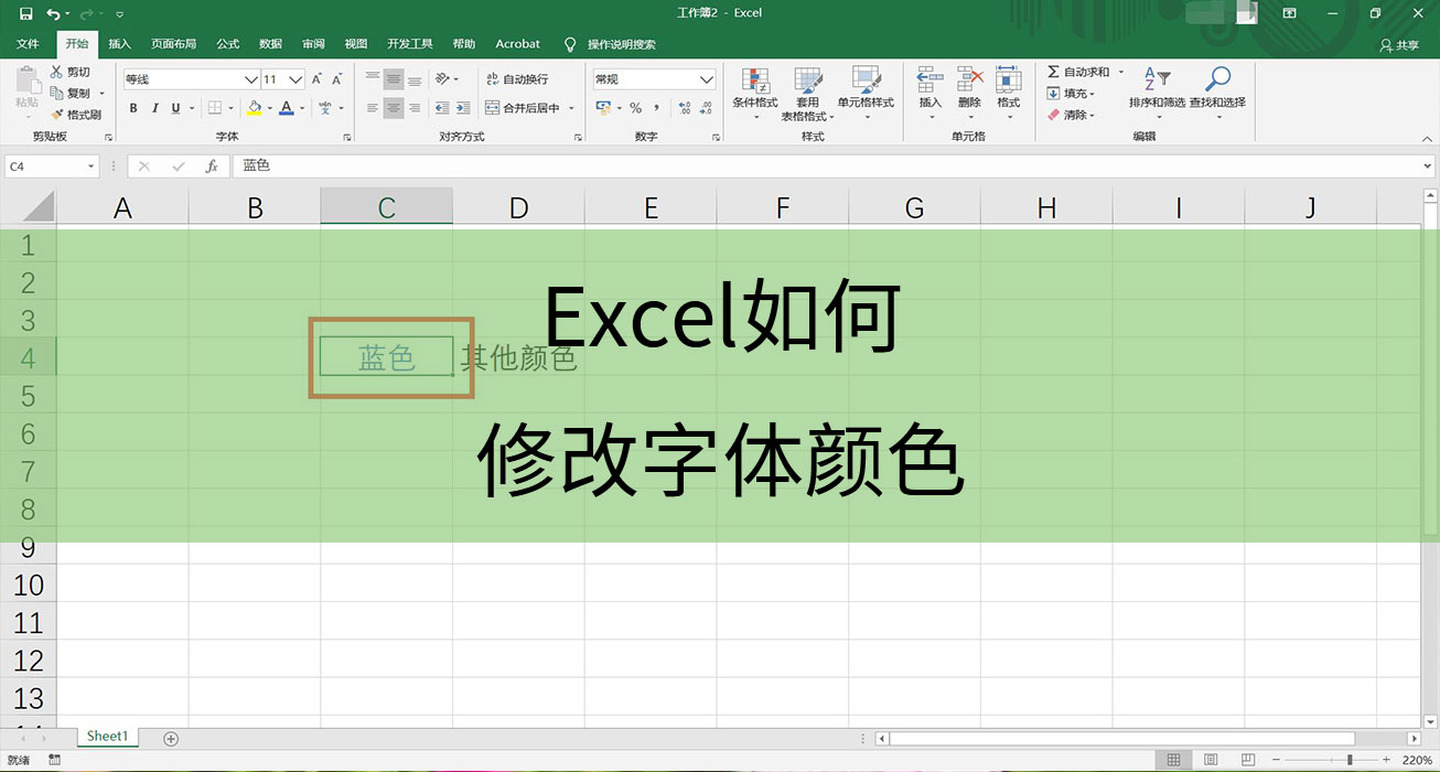Apply the fill color bucket

click(254, 108)
